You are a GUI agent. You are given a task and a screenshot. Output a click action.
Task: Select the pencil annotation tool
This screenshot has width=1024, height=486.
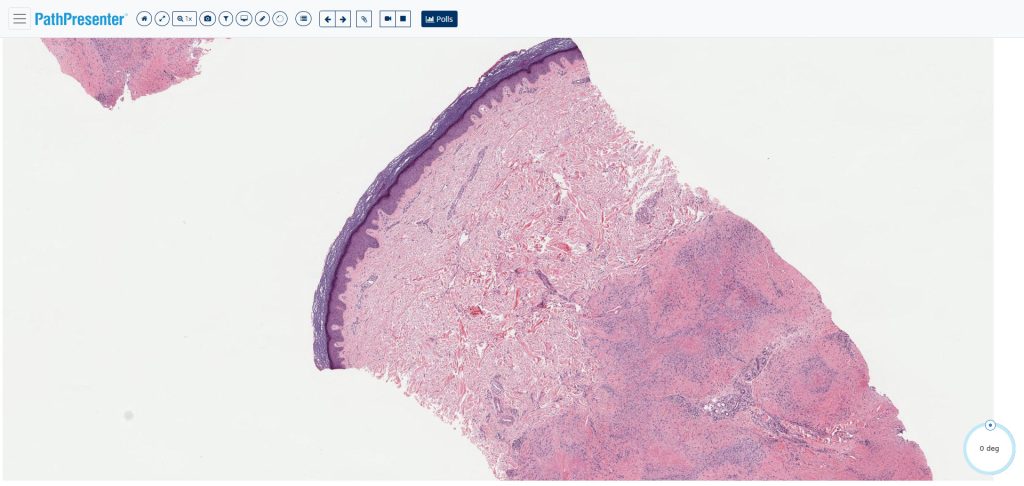click(262, 19)
